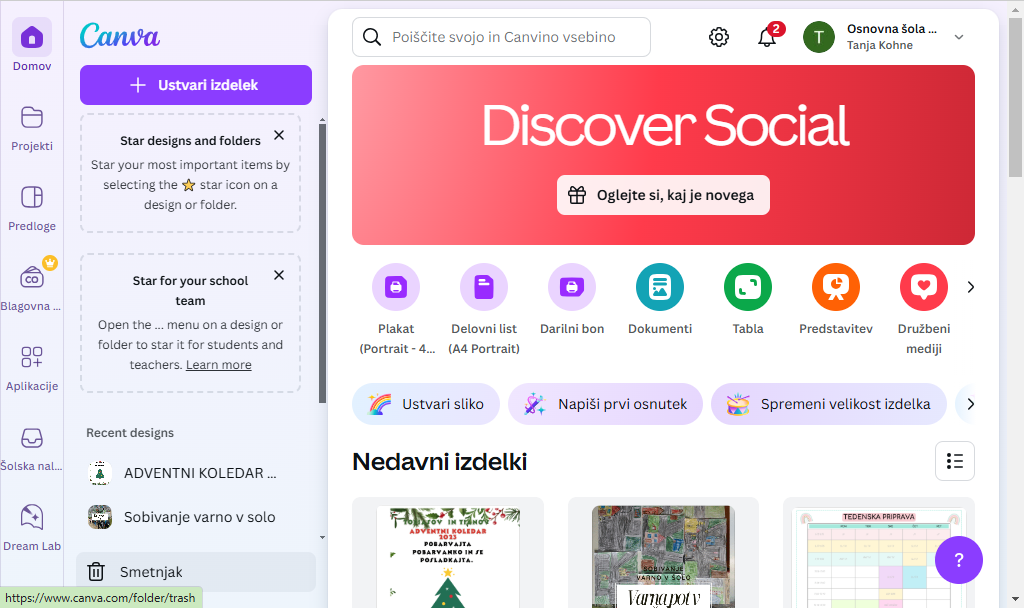Image resolution: width=1024 pixels, height=608 pixels.
Task: Create a Darilni bon design
Action: 572,287
